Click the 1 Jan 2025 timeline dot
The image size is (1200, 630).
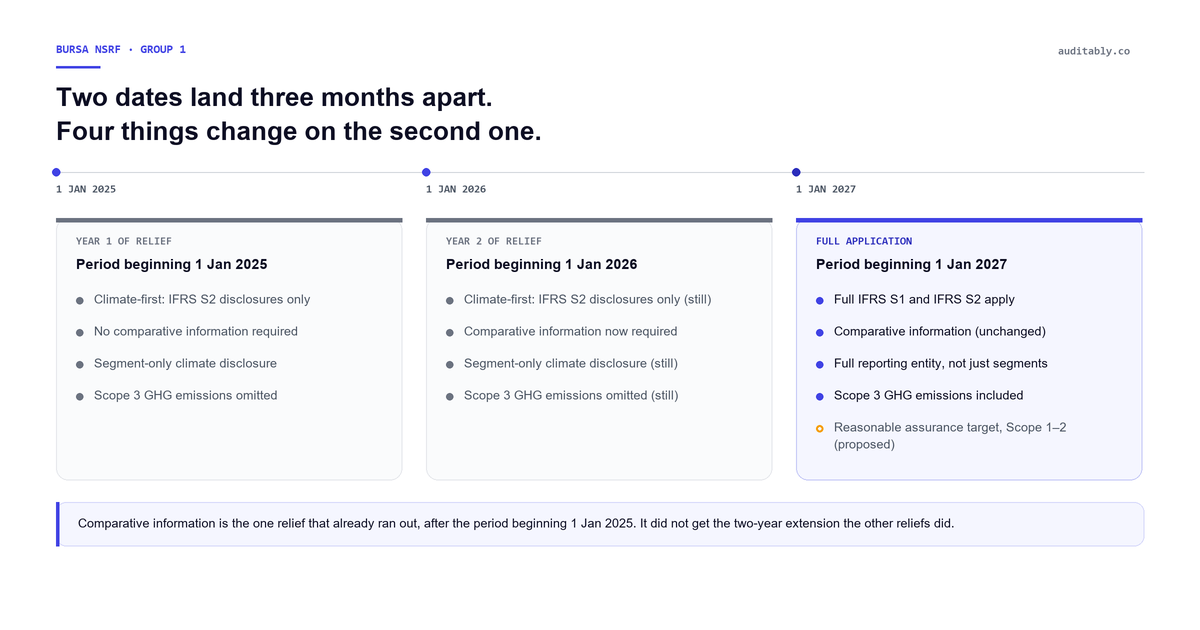click(x=56, y=172)
